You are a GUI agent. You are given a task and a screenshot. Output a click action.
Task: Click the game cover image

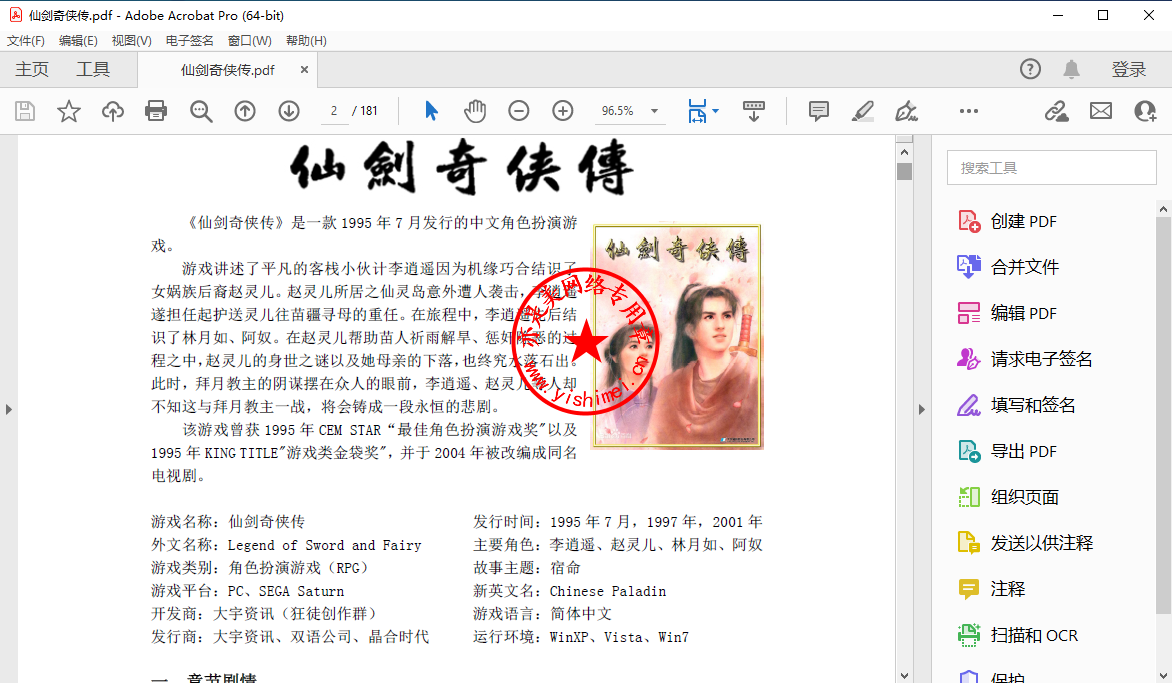click(x=677, y=336)
